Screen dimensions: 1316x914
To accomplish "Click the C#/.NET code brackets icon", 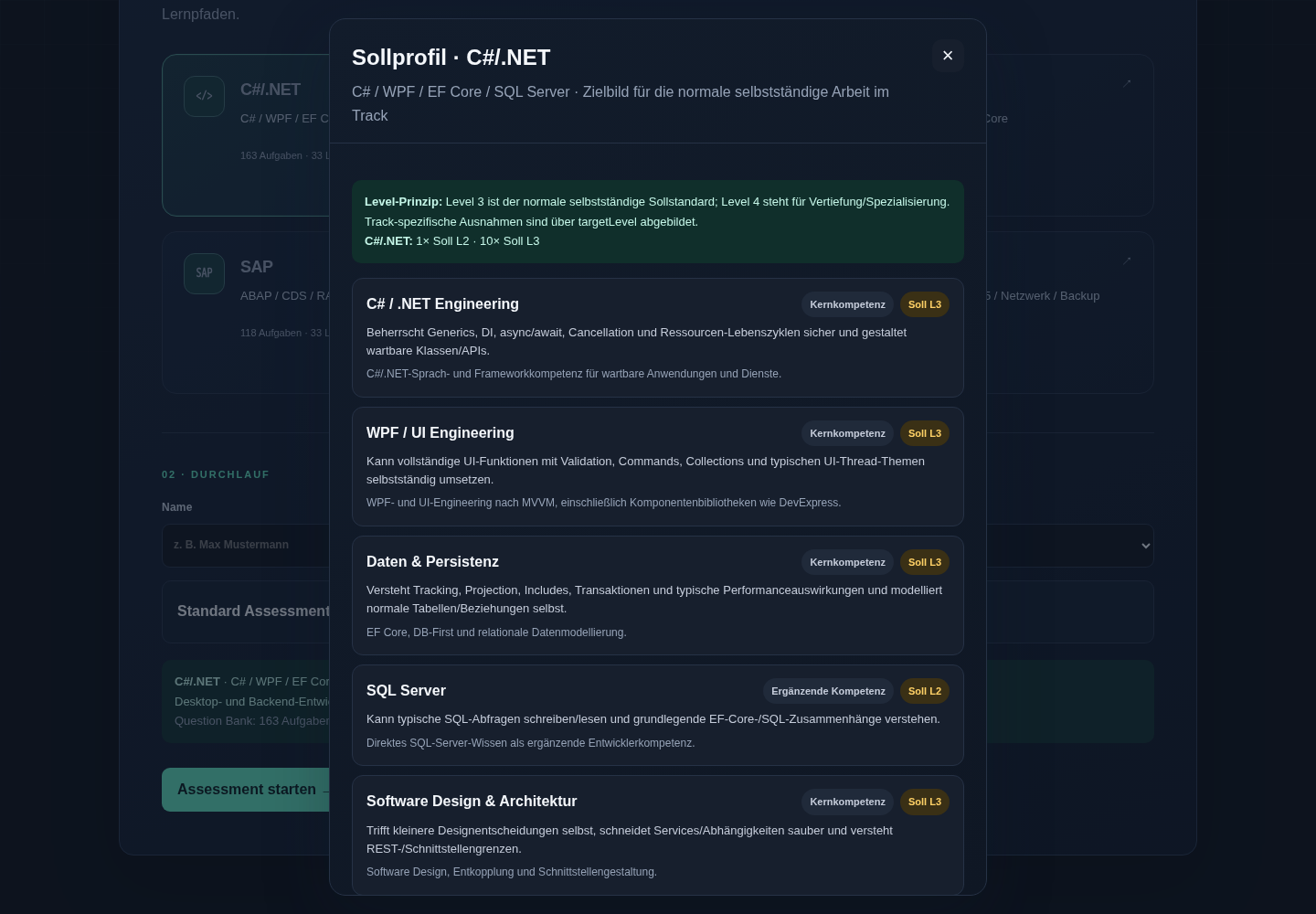I will pyautogui.click(x=204, y=96).
